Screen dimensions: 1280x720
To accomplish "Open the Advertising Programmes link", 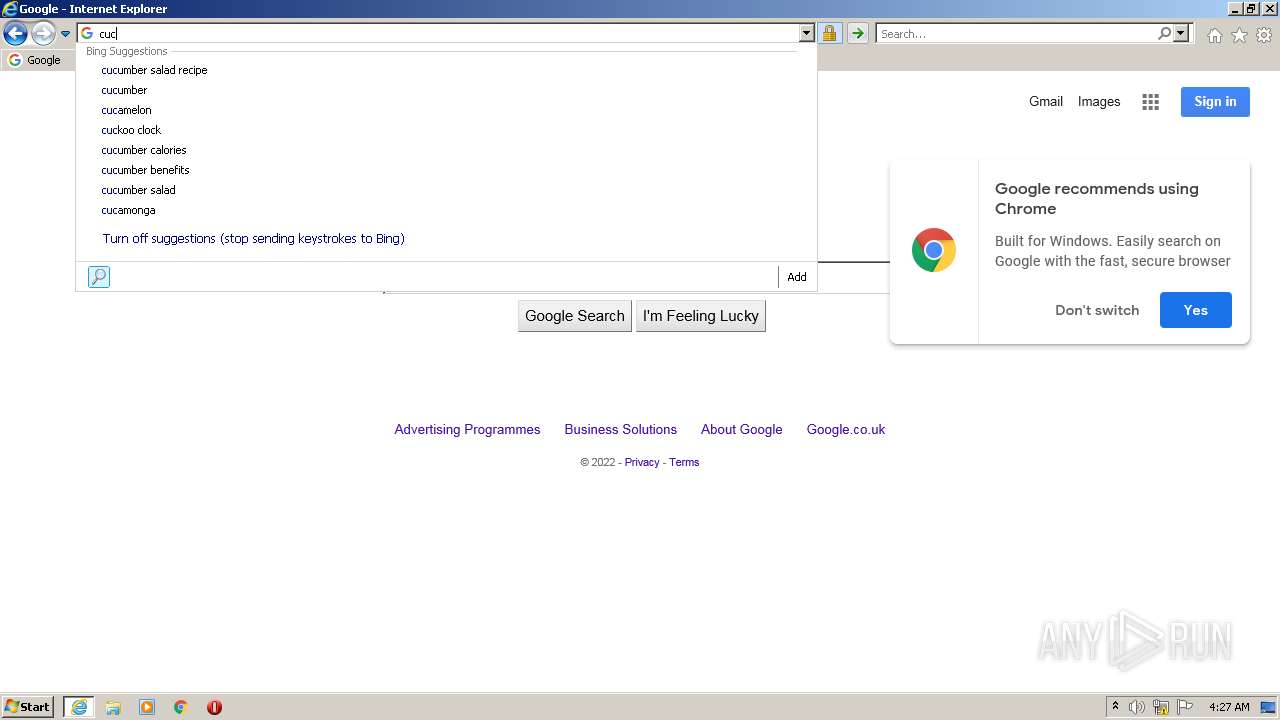I will coord(467,429).
